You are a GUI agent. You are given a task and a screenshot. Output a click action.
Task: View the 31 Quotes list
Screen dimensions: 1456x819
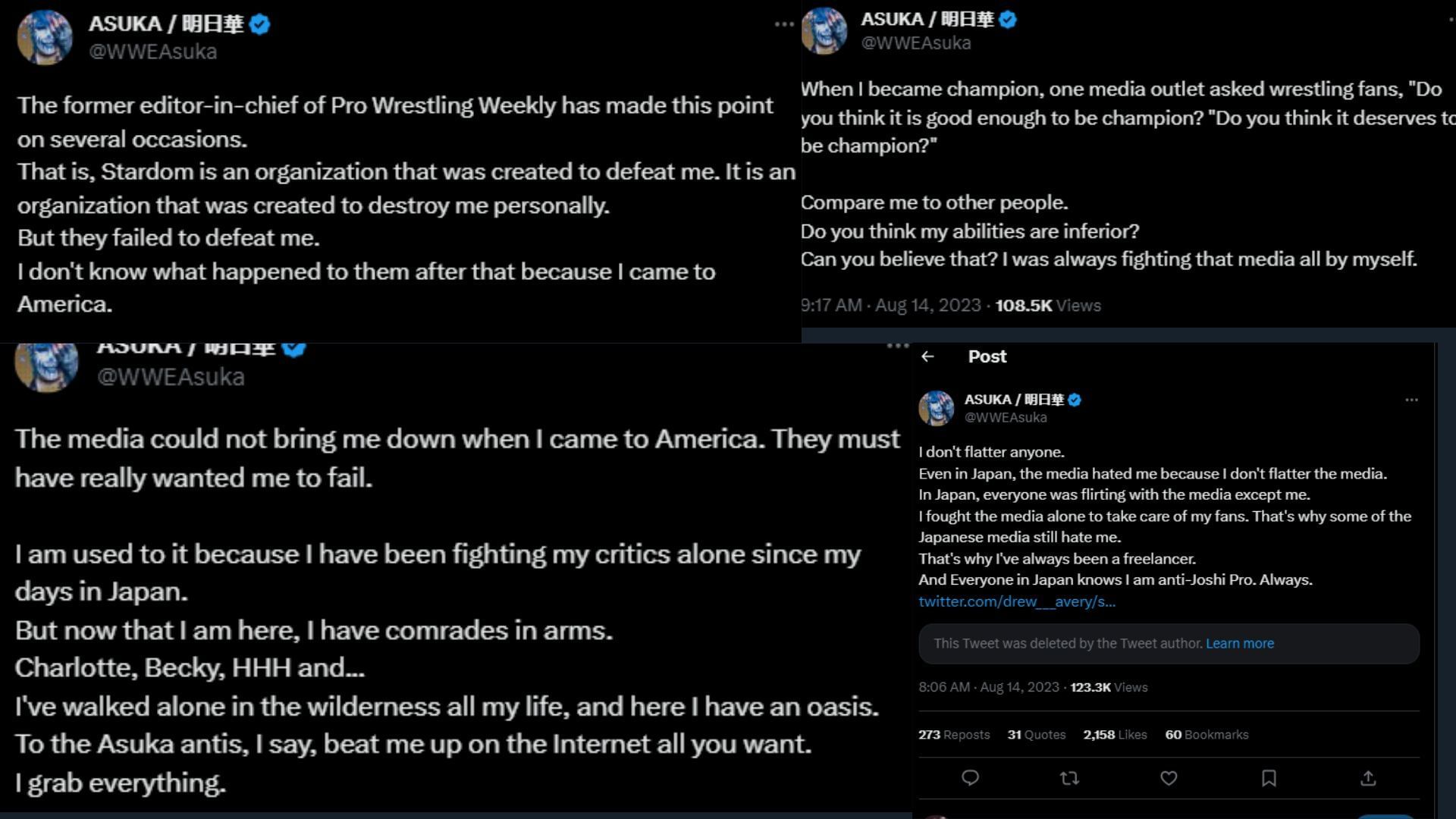pos(1037,734)
